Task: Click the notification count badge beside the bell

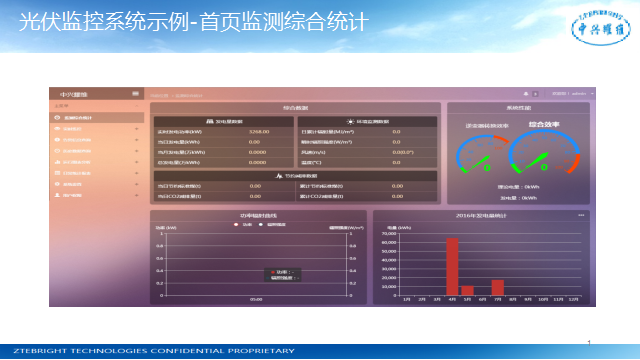Action: (535, 94)
